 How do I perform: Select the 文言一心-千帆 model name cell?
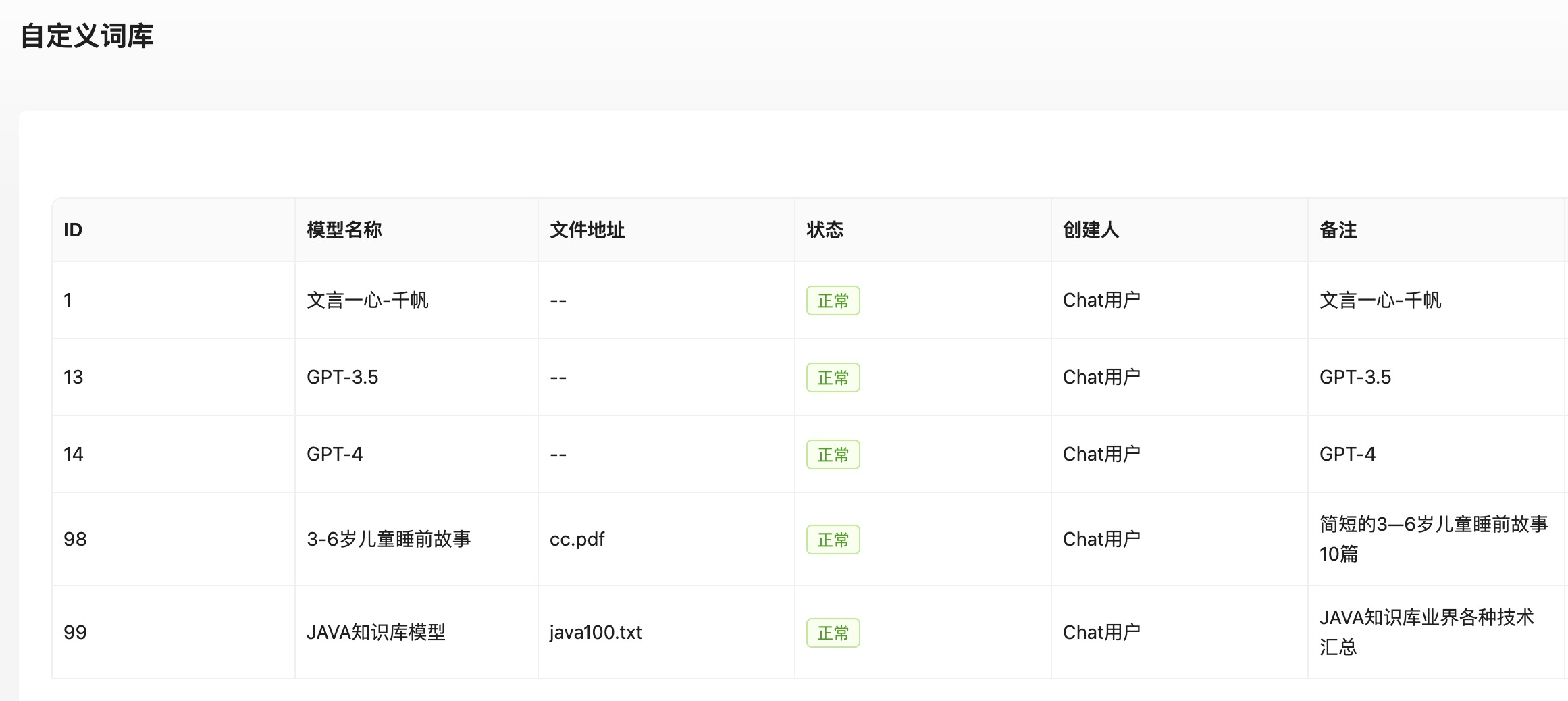(x=367, y=301)
